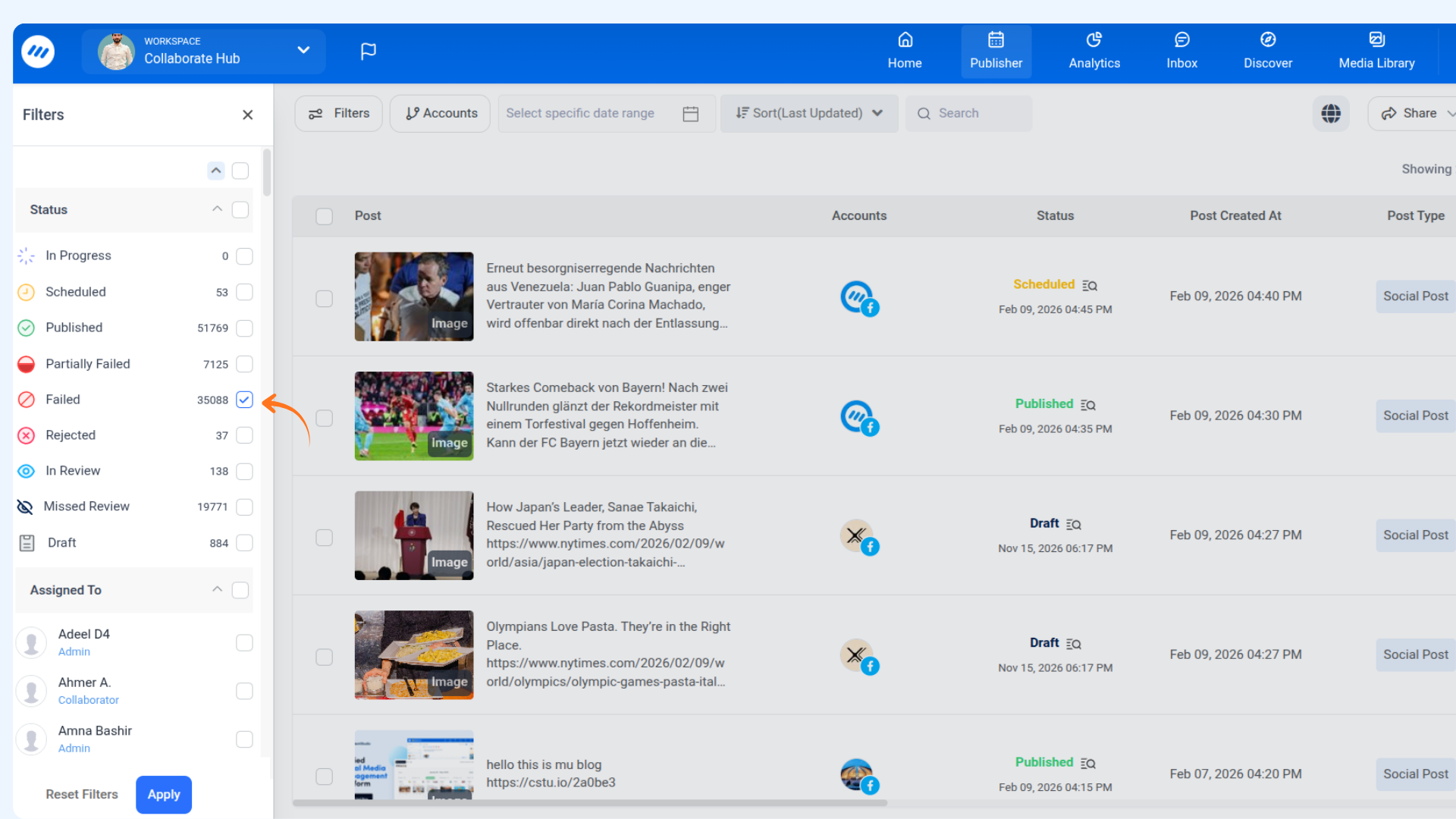Click the ContentStudio logo icon
1456x819 pixels.
tap(38, 52)
